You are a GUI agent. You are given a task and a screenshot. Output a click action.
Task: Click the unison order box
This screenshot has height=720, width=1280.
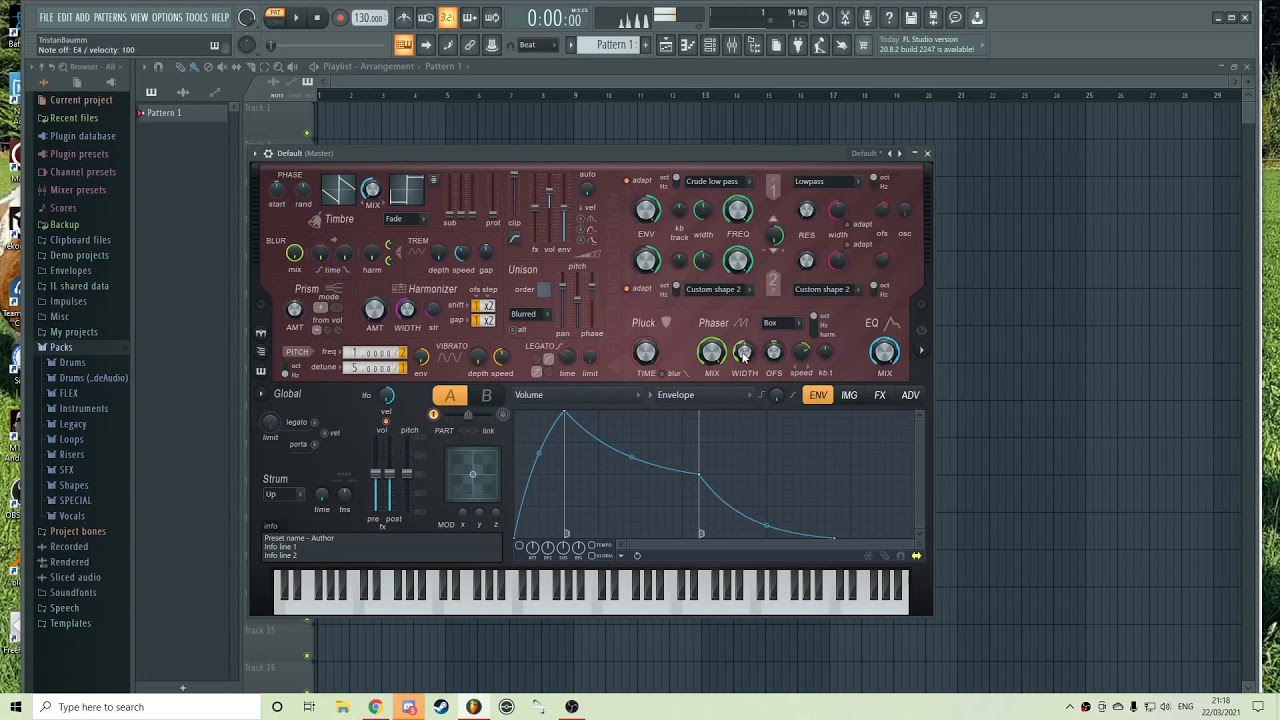point(544,290)
